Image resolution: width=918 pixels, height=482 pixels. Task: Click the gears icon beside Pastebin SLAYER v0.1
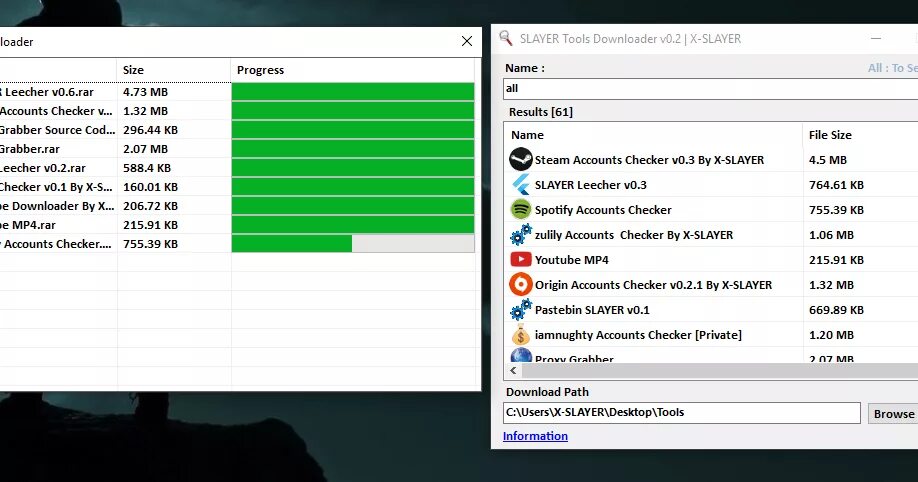[520, 309]
